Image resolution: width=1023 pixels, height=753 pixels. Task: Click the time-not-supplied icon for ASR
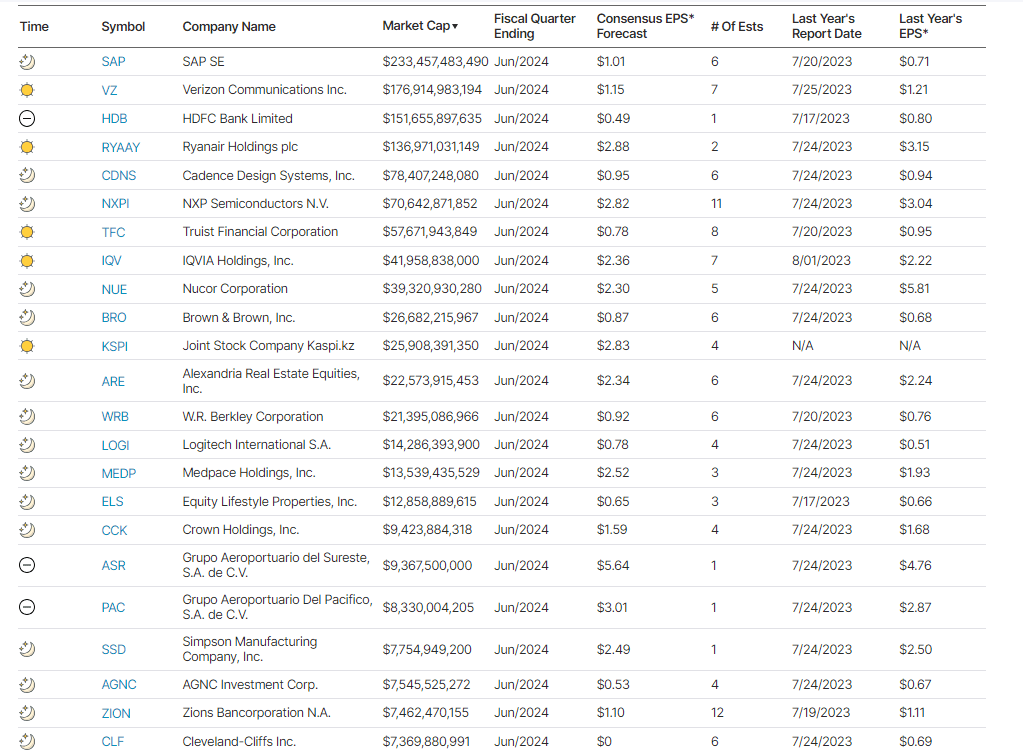pos(27,565)
